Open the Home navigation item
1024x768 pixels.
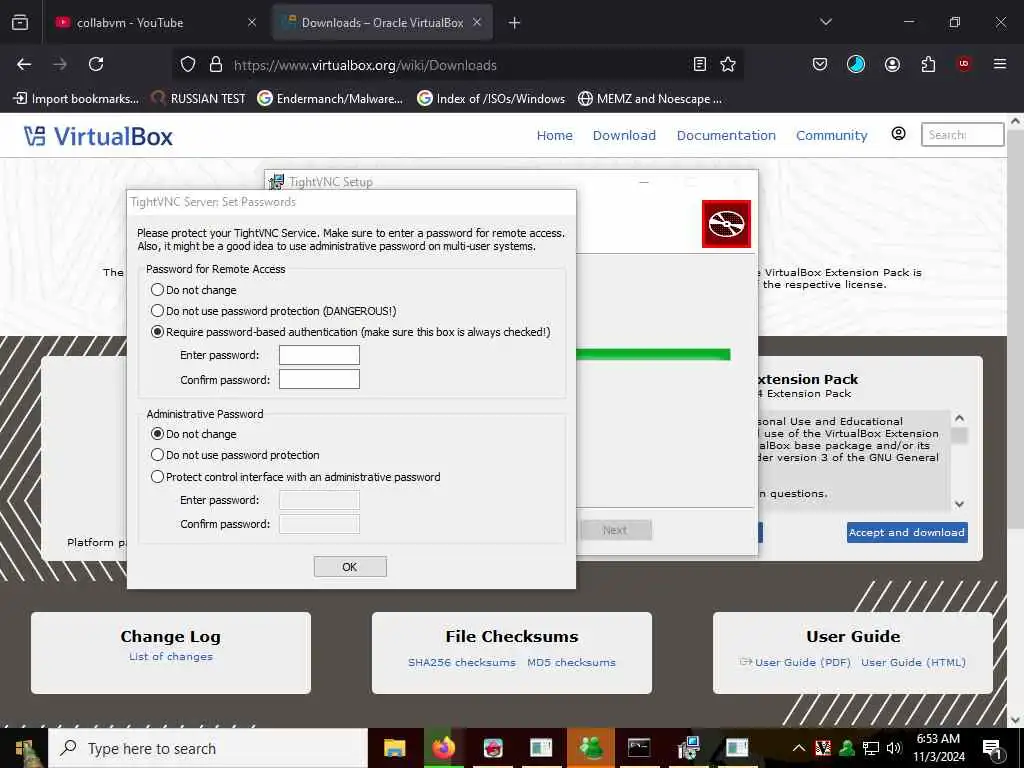pos(554,135)
